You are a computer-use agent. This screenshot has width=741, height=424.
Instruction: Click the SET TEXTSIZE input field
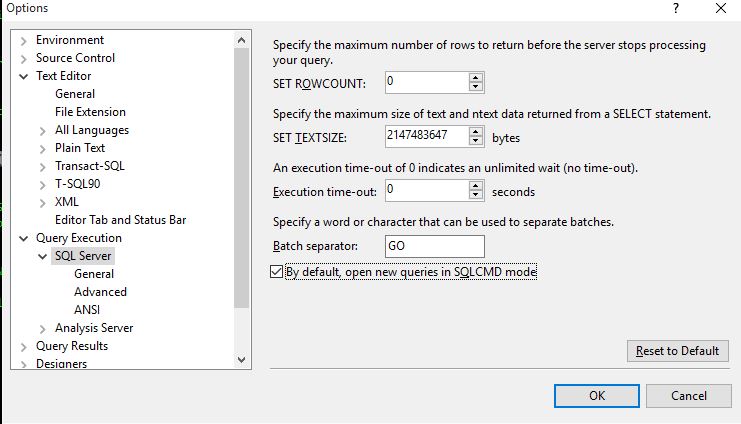point(426,136)
